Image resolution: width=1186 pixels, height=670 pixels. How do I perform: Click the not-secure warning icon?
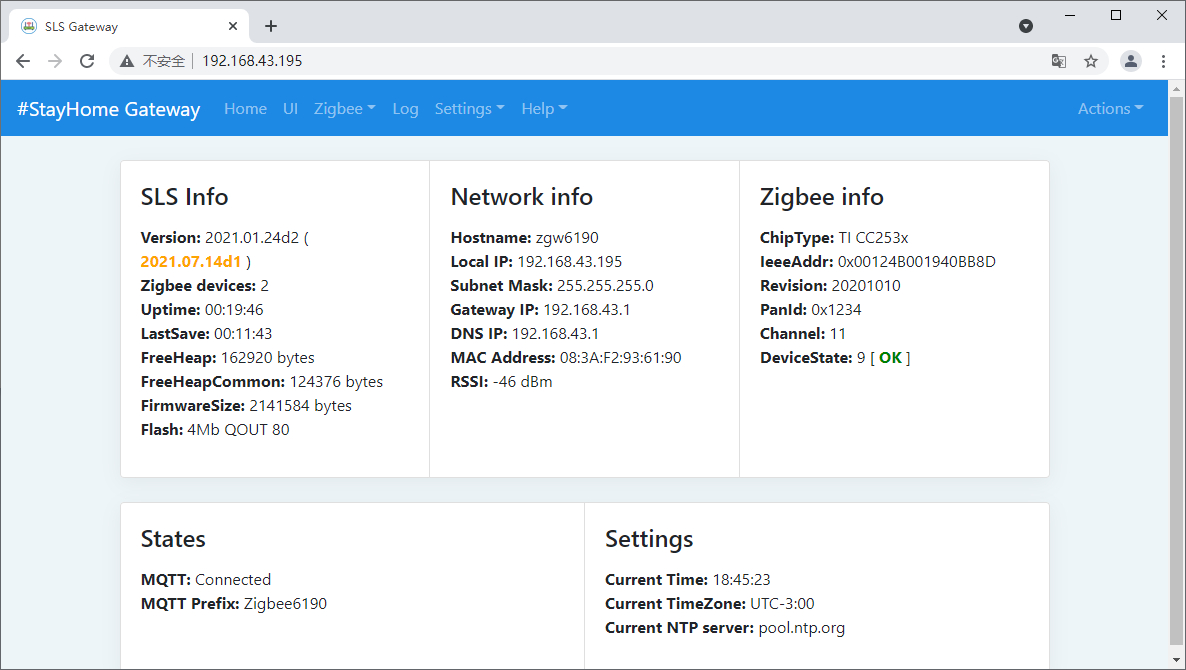coord(127,61)
